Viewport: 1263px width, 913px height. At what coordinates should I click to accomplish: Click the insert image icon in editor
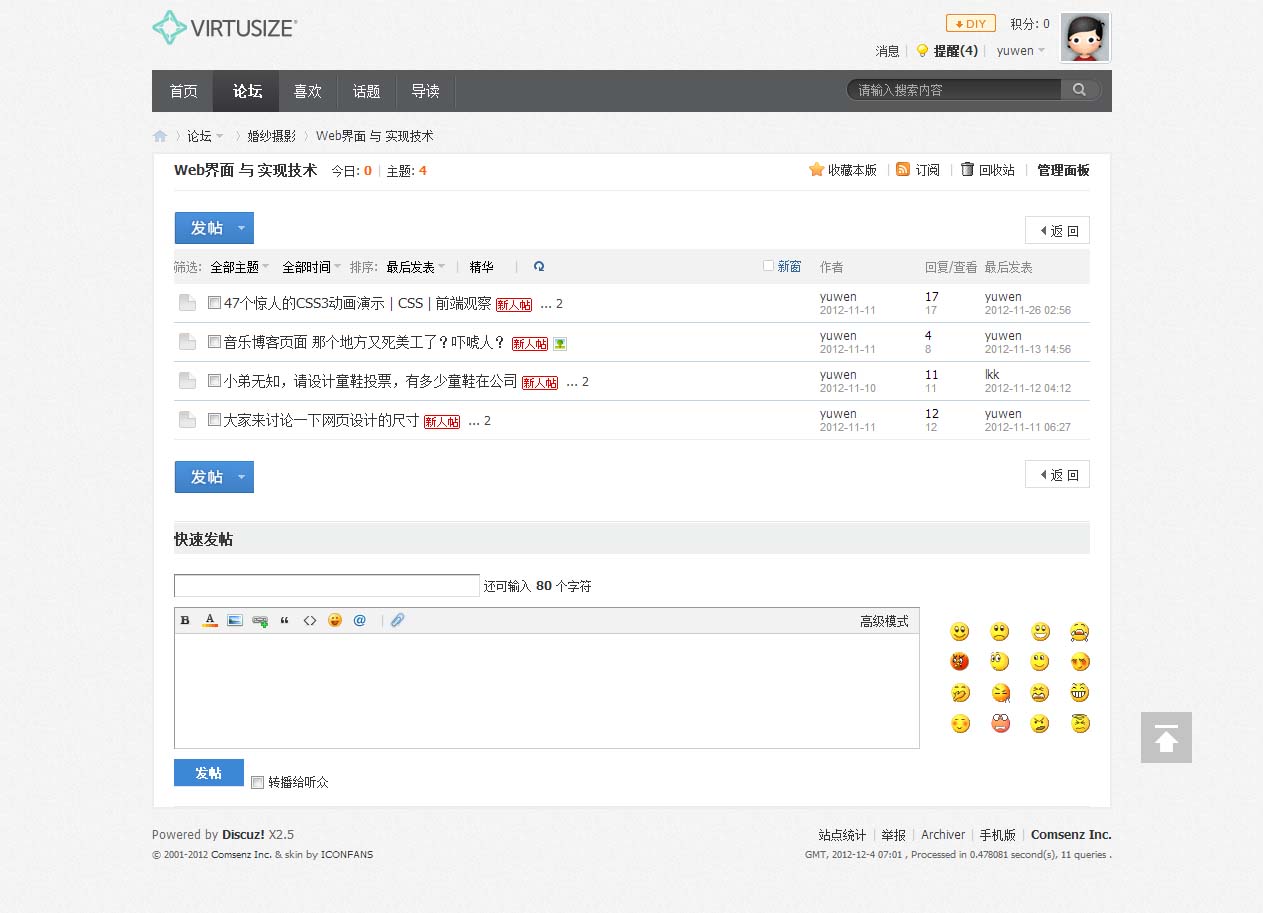(x=235, y=620)
